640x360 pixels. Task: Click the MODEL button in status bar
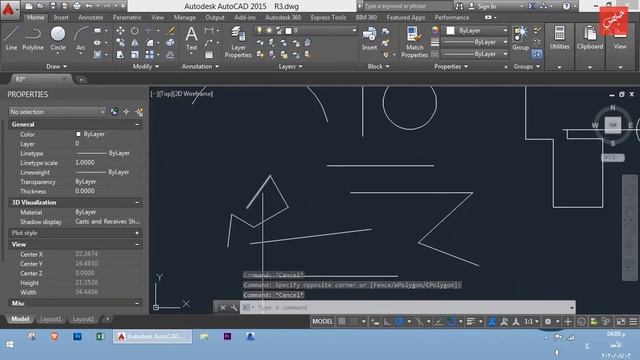pyautogui.click(x=322, y=322)
